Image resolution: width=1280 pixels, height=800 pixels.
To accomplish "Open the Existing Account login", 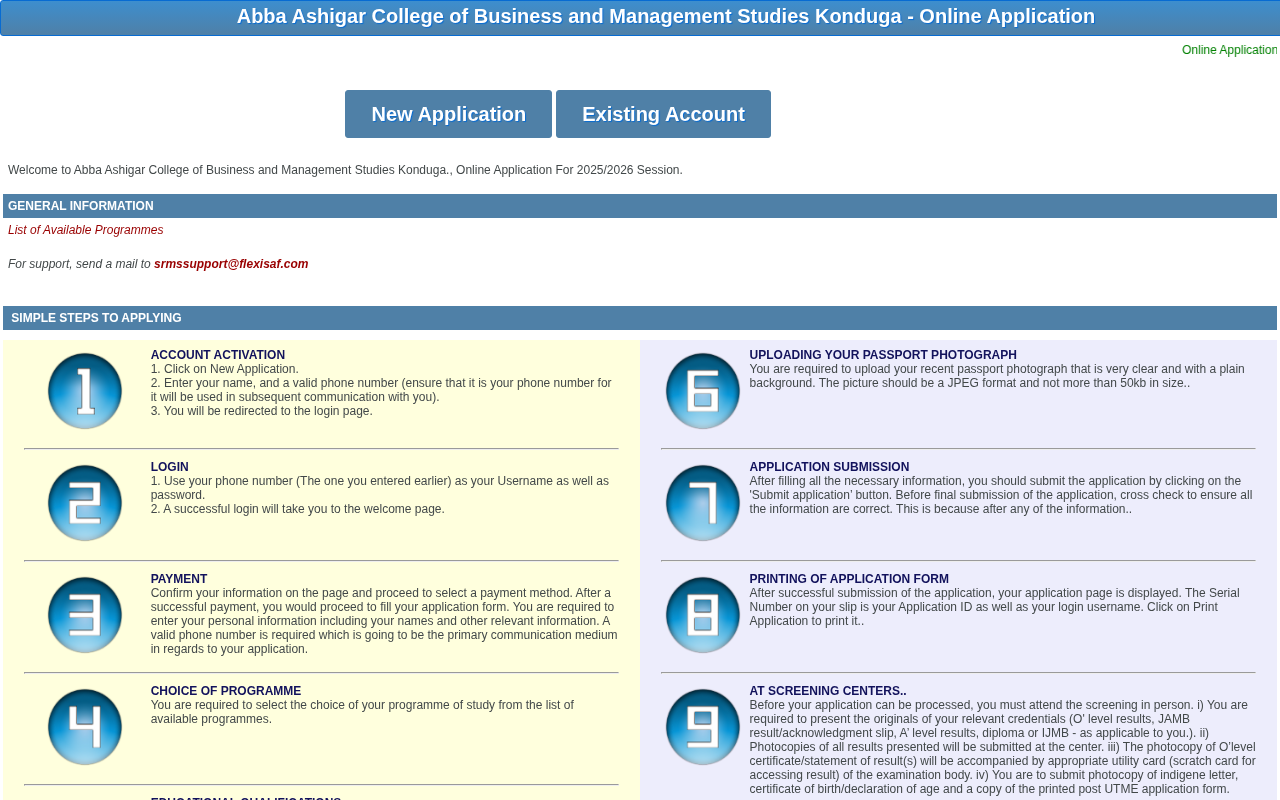I will click(x=663, y=114).
